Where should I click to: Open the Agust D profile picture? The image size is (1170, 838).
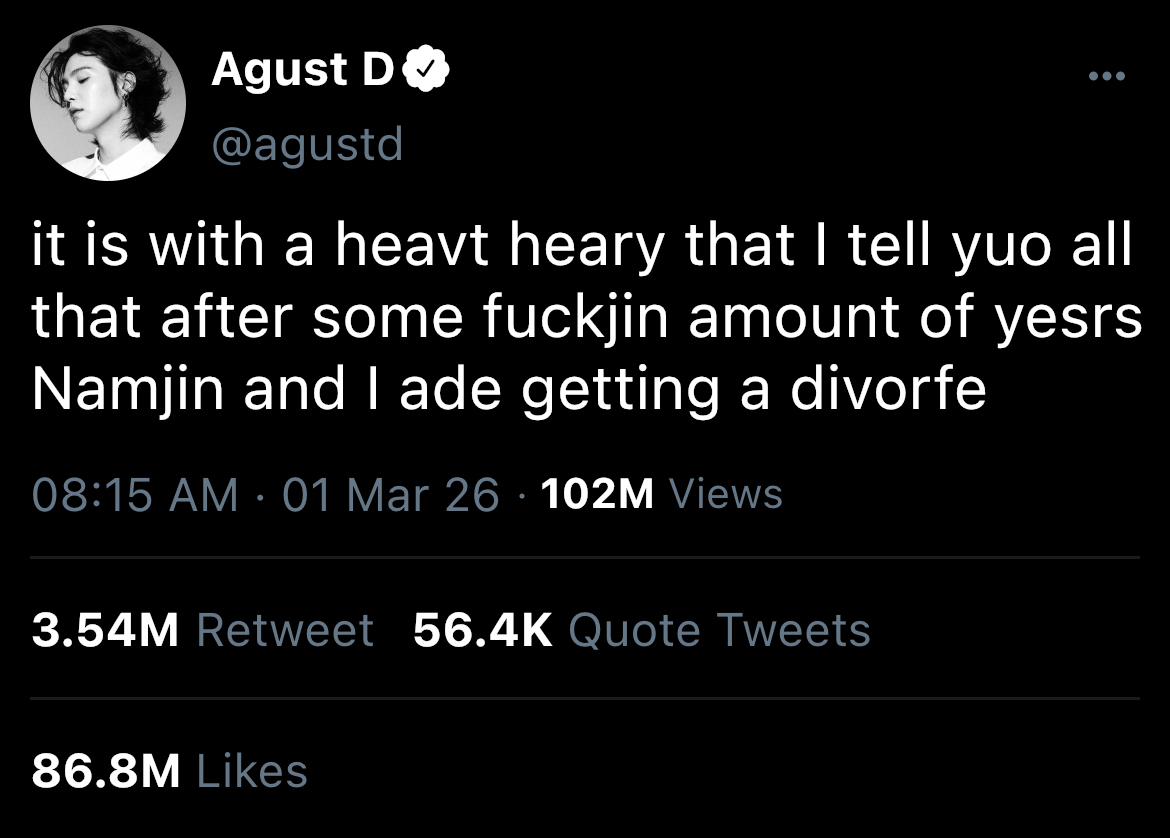tap(109, 105)
